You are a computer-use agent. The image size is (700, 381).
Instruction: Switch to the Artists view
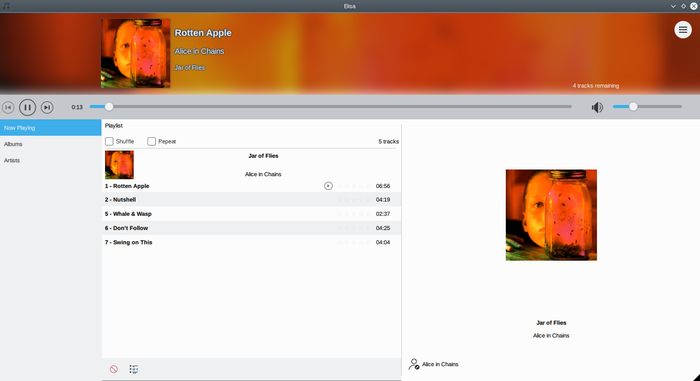coord(50,160)
